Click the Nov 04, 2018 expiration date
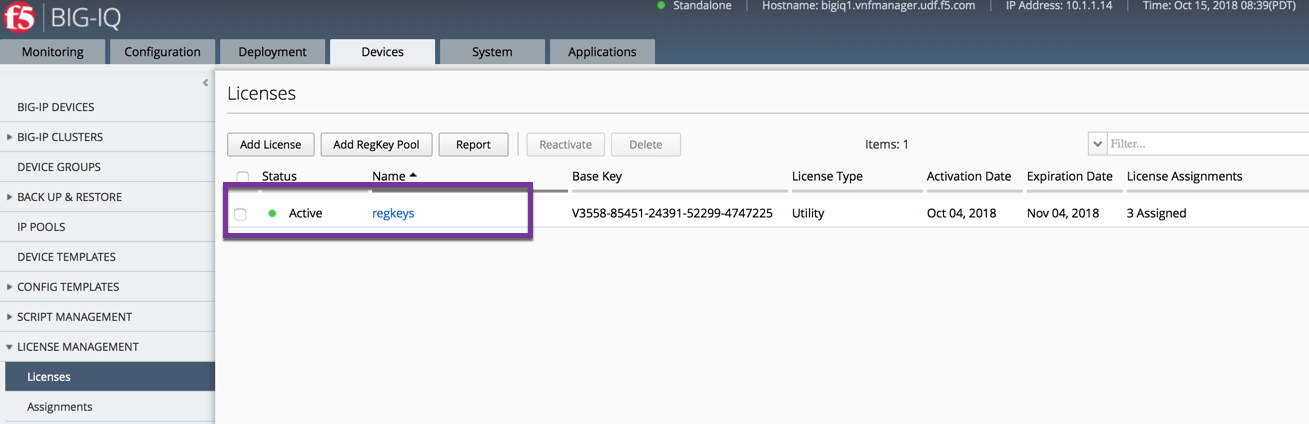The height and width of the screenshot is (424, 1309). [1063, 213]
